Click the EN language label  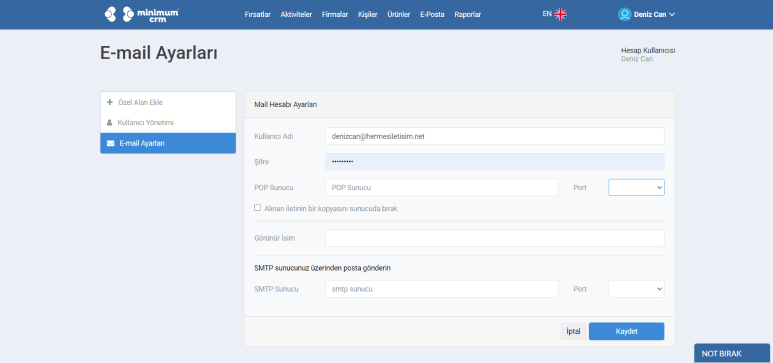point(547,14)
